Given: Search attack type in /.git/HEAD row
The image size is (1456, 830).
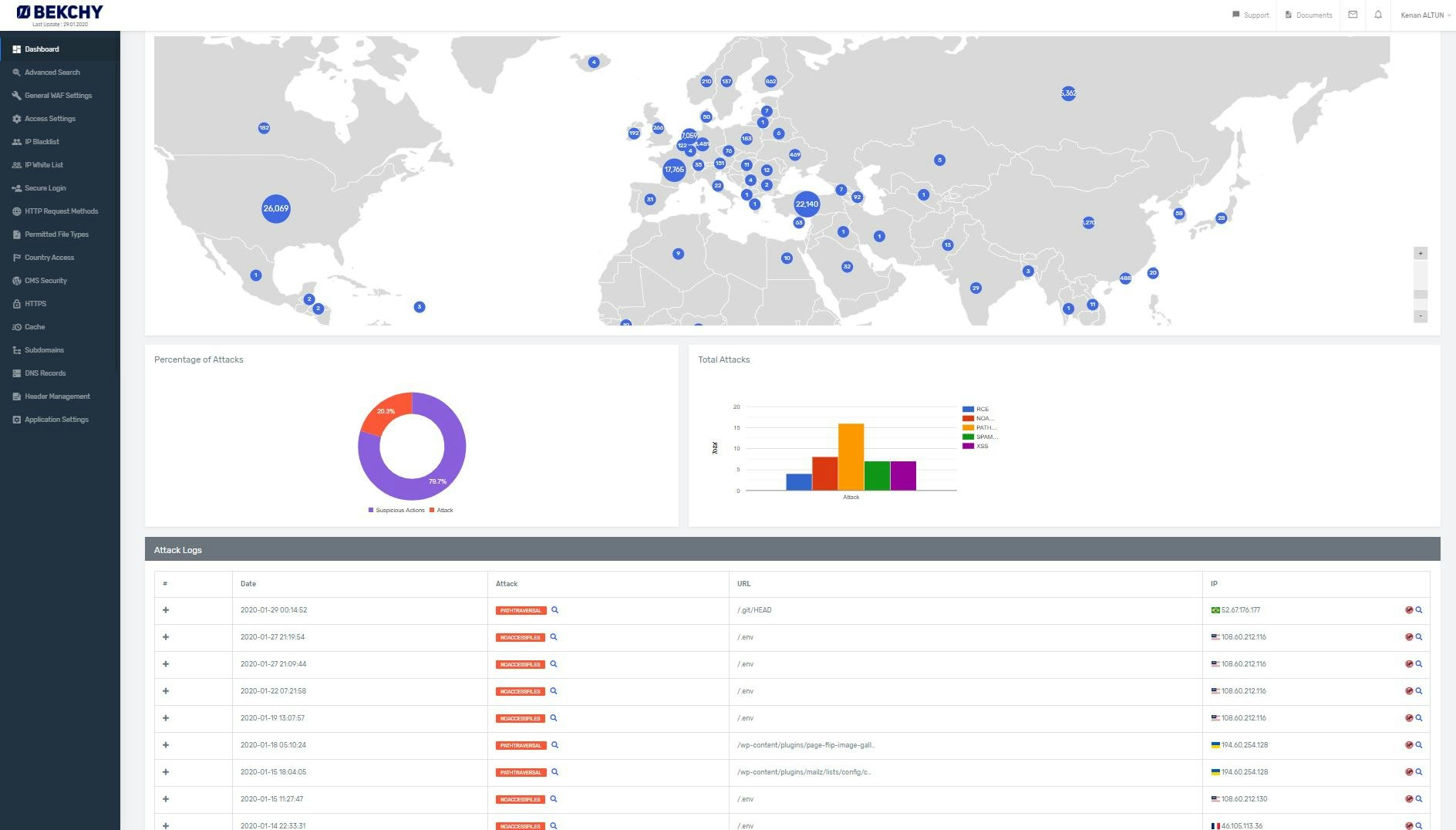Looking at the screenshot, I should 554,610.
